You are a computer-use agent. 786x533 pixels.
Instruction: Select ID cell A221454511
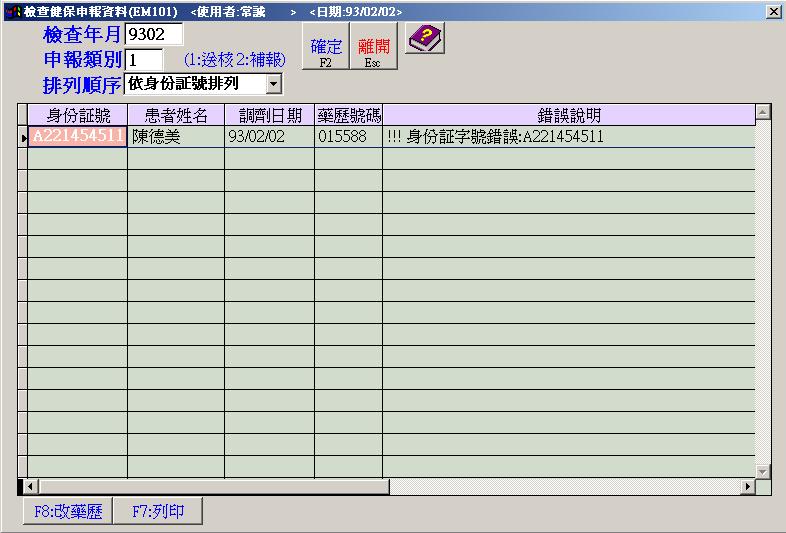tap(78, 137)
